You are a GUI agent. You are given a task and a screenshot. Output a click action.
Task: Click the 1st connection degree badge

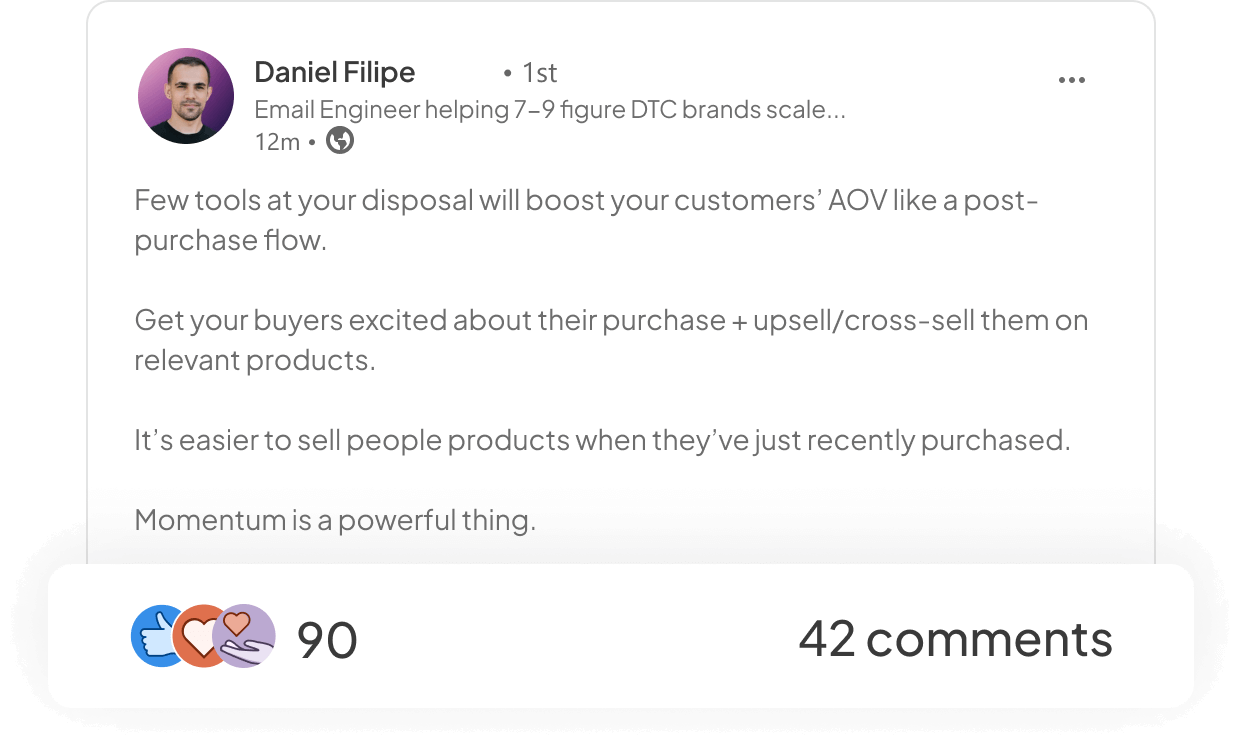coord(530,72)
